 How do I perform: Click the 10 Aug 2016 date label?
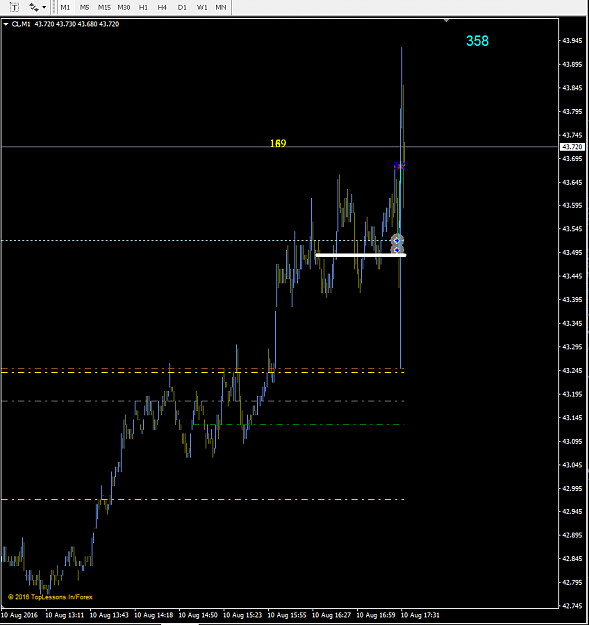(x=19, y=615)
